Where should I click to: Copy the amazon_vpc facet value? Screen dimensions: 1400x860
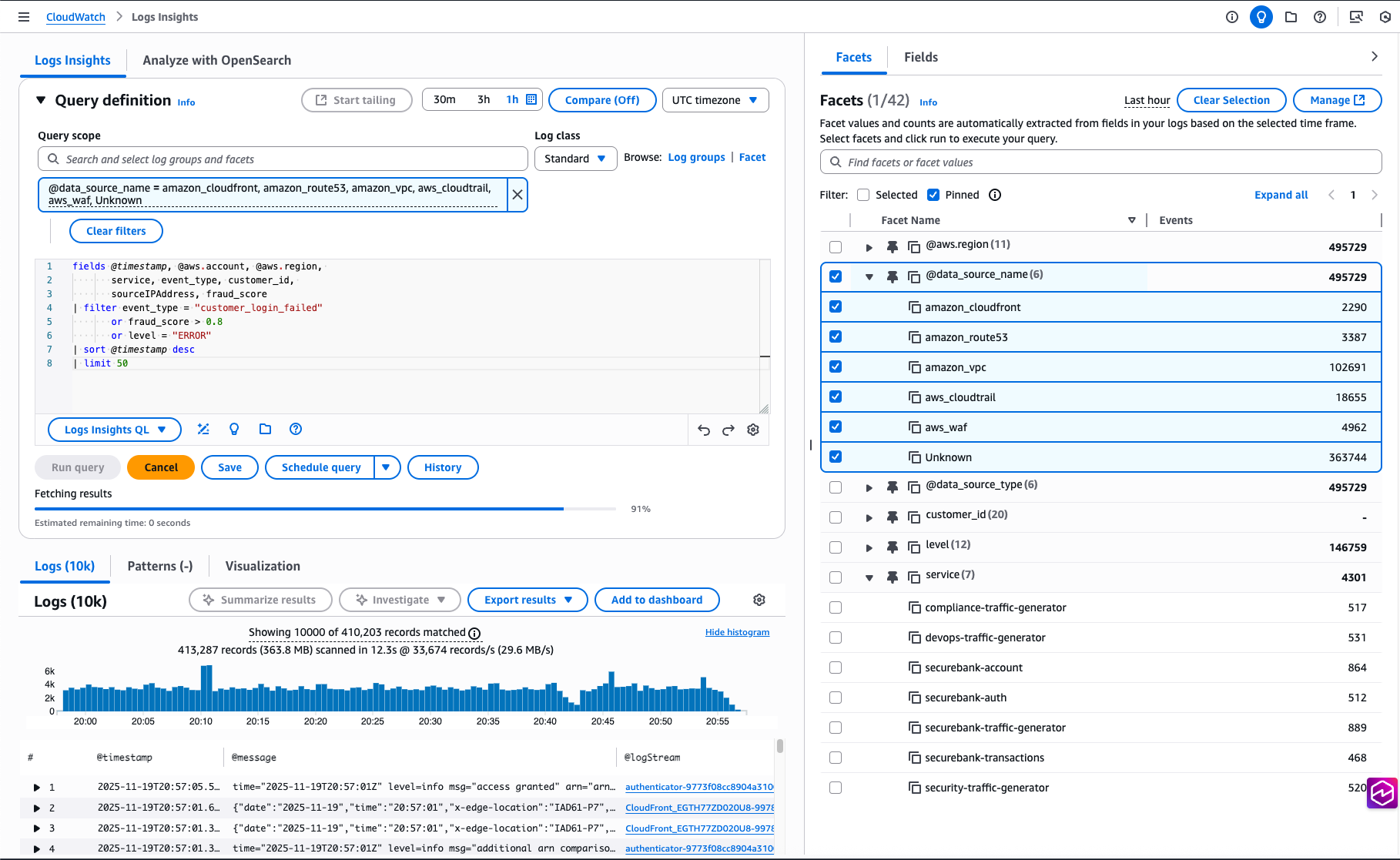(915, 367)
